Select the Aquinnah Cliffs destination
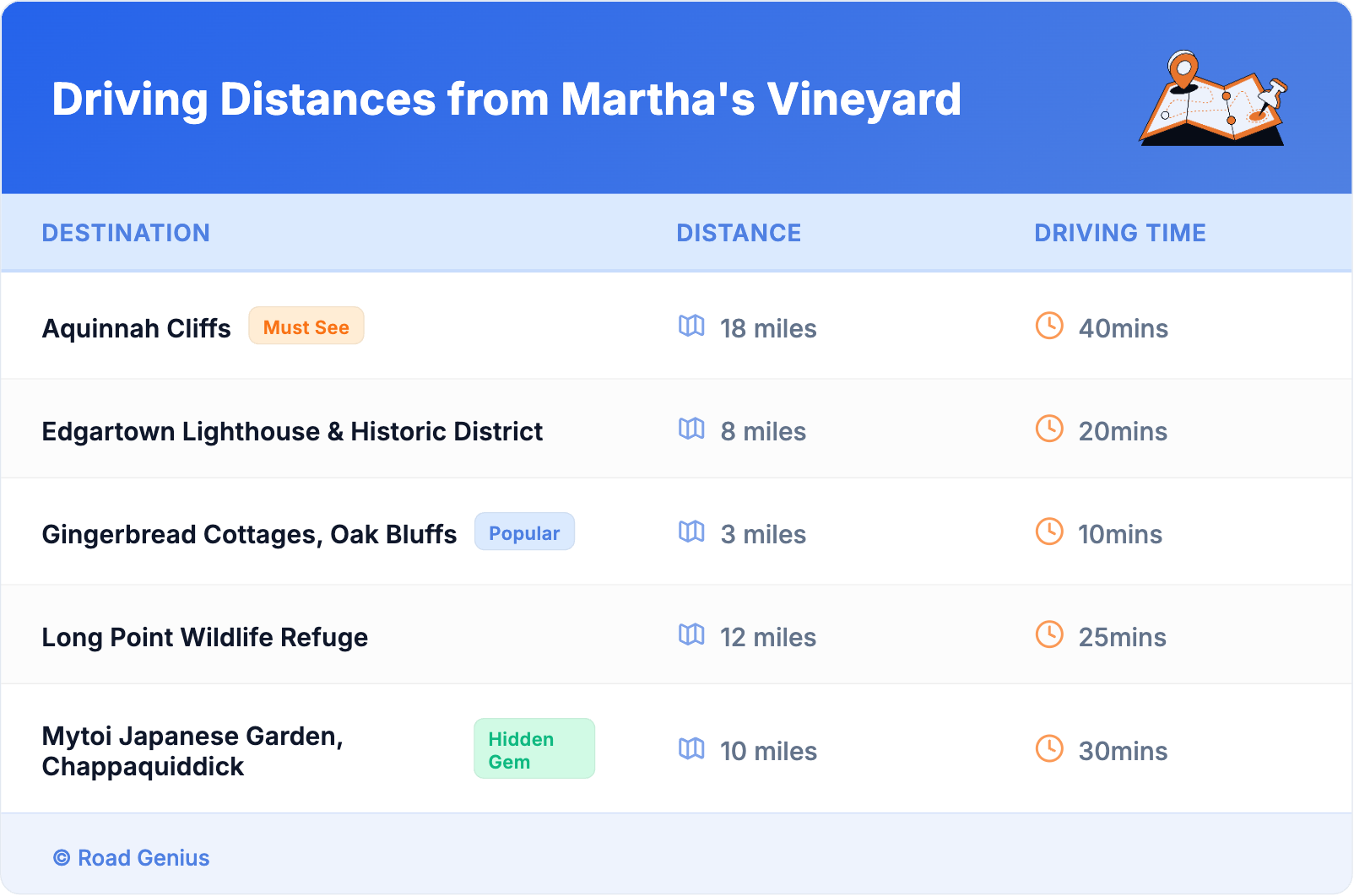1354x896 pixels. point(137,328)
